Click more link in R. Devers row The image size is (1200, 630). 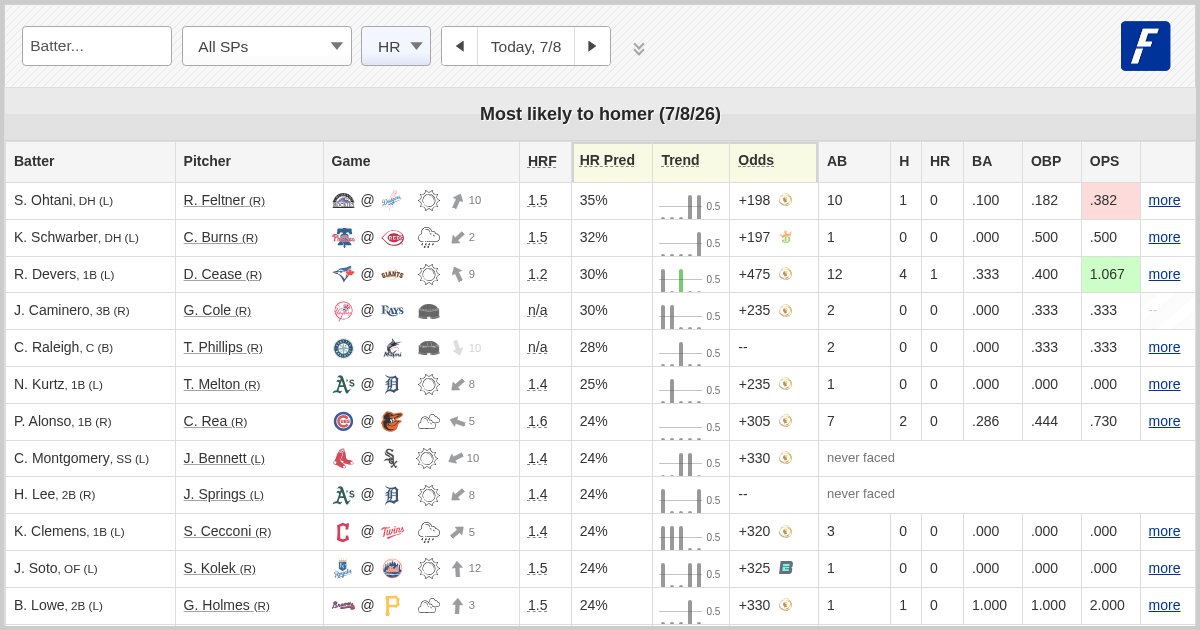[x=1164, y=274]
